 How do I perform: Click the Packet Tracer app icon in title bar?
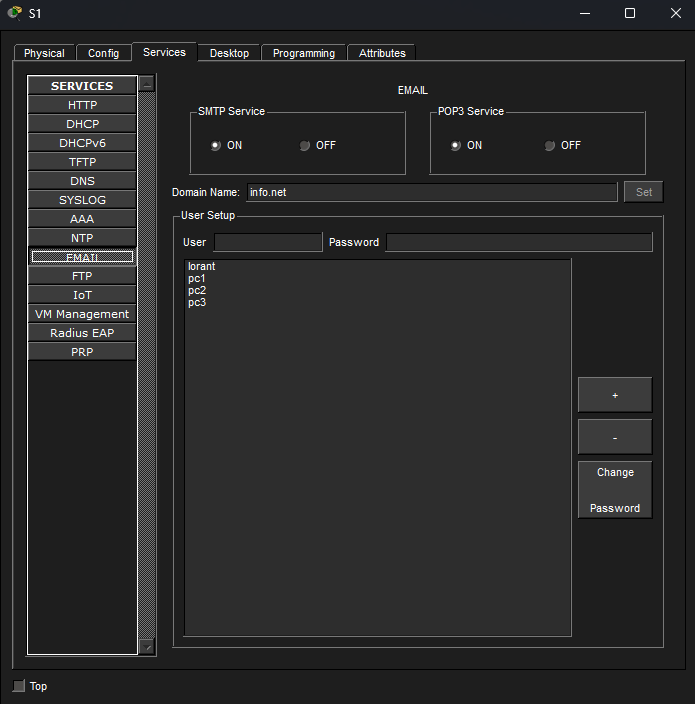coord(15,13)
